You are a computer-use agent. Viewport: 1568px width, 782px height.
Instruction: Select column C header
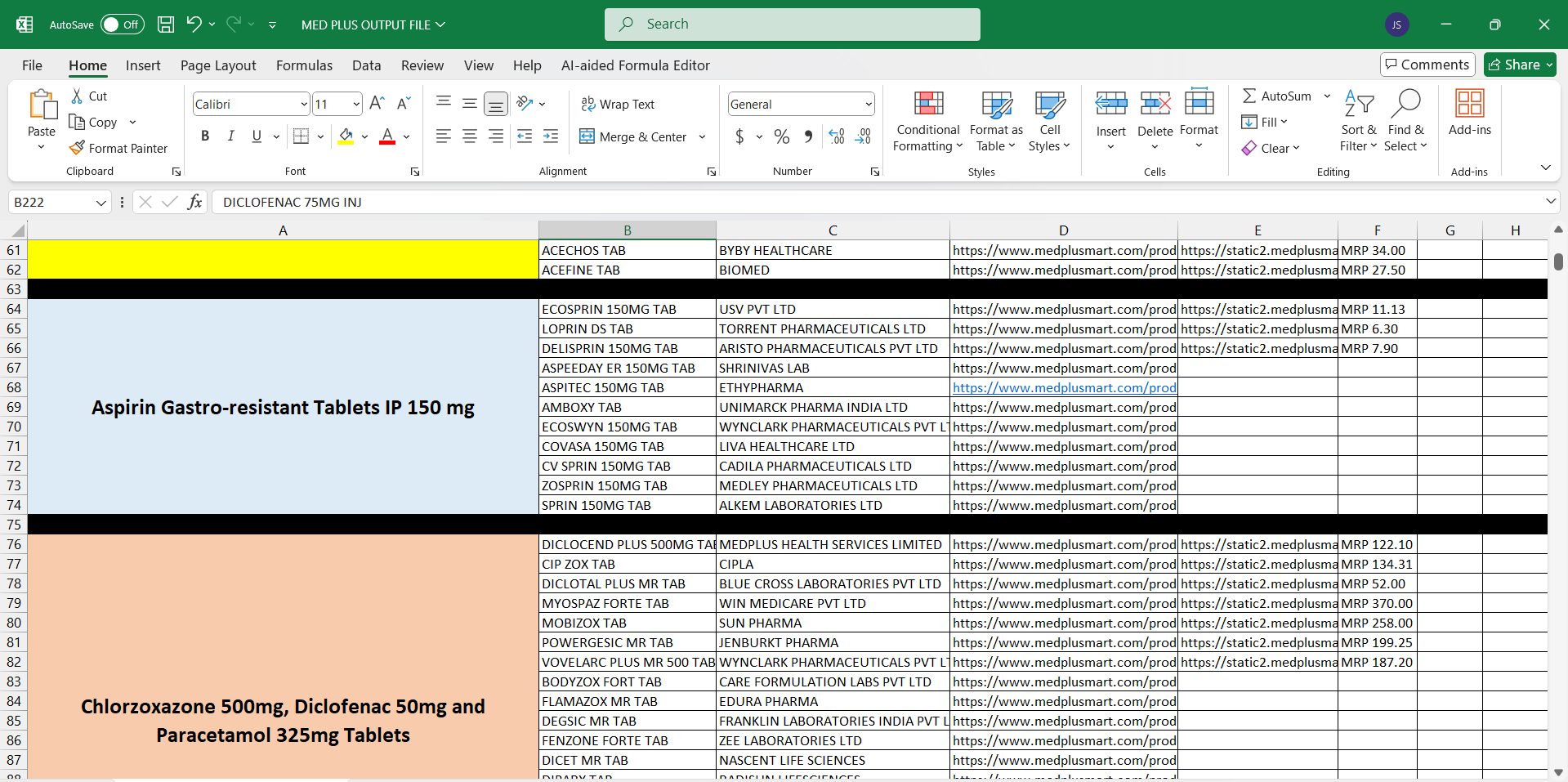tap(833, 230)
